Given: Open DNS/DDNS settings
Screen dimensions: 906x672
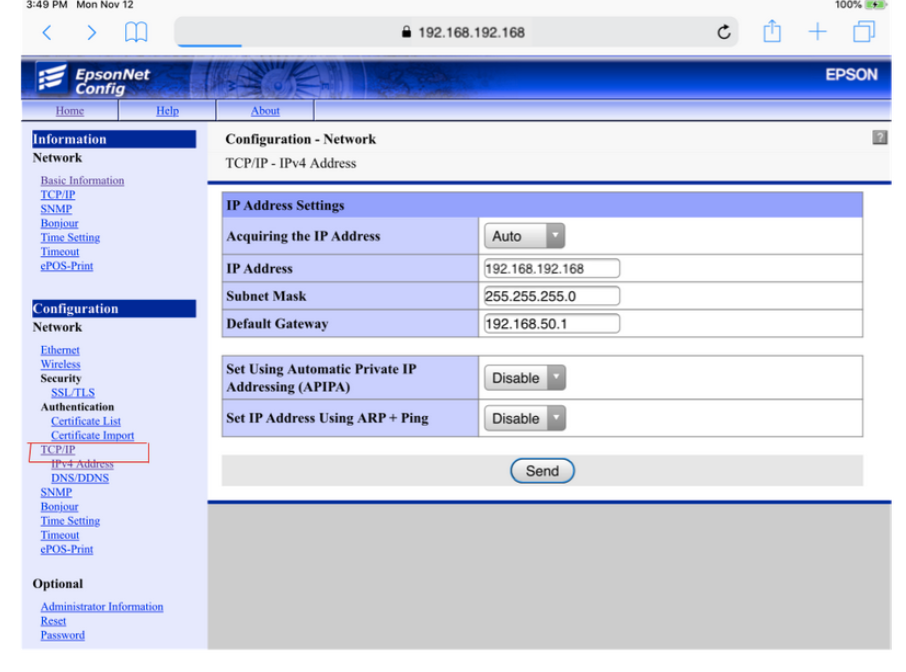Looking at the screenshot, I should click(79, 478).
